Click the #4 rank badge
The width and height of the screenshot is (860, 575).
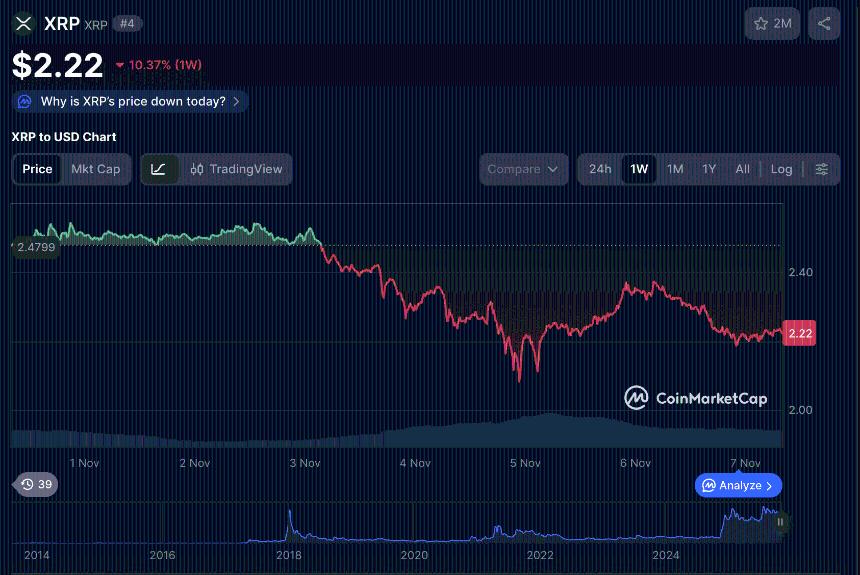click(127, 24)
